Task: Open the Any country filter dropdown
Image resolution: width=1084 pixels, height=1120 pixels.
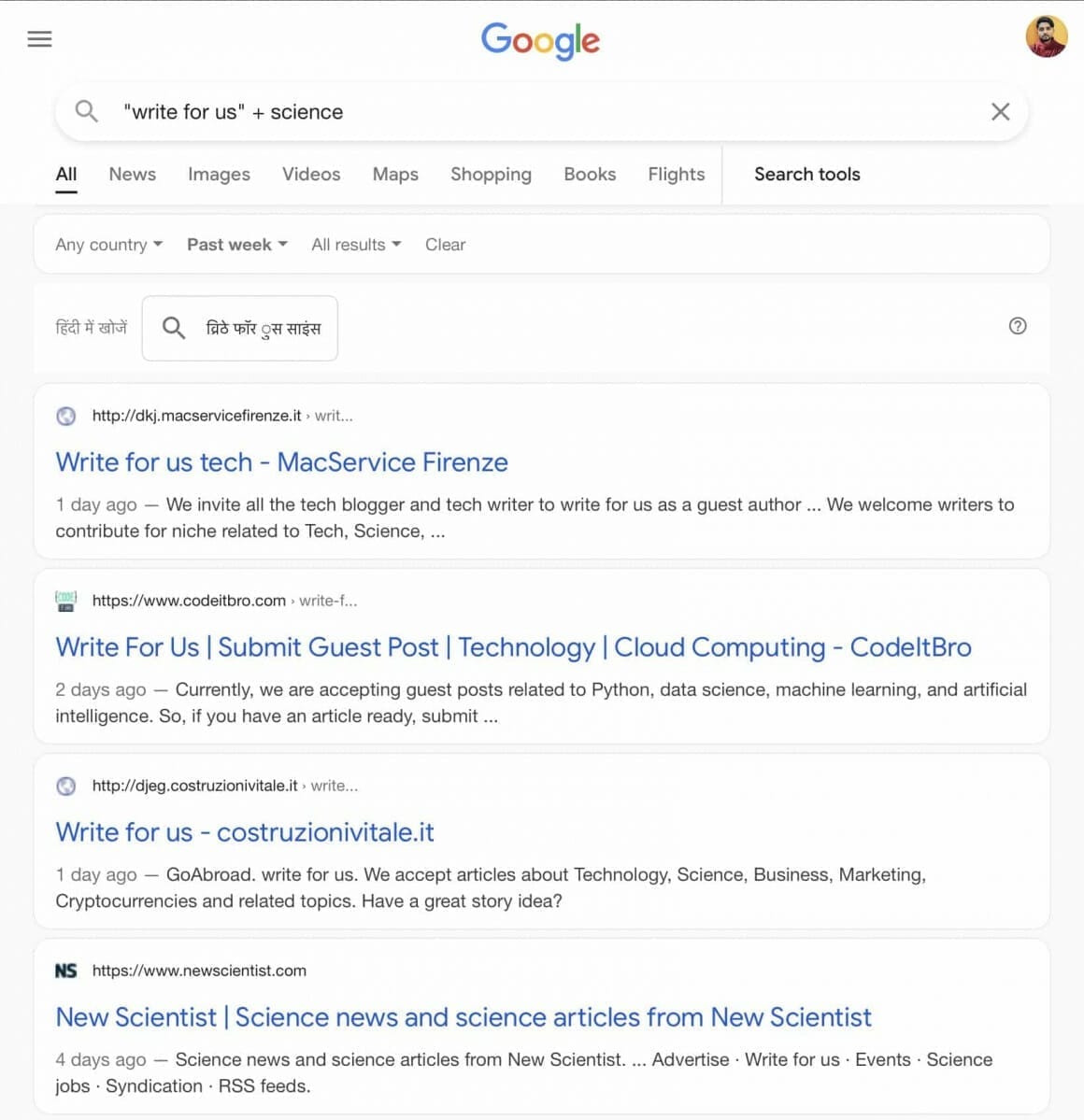Action: click(108, 244)
